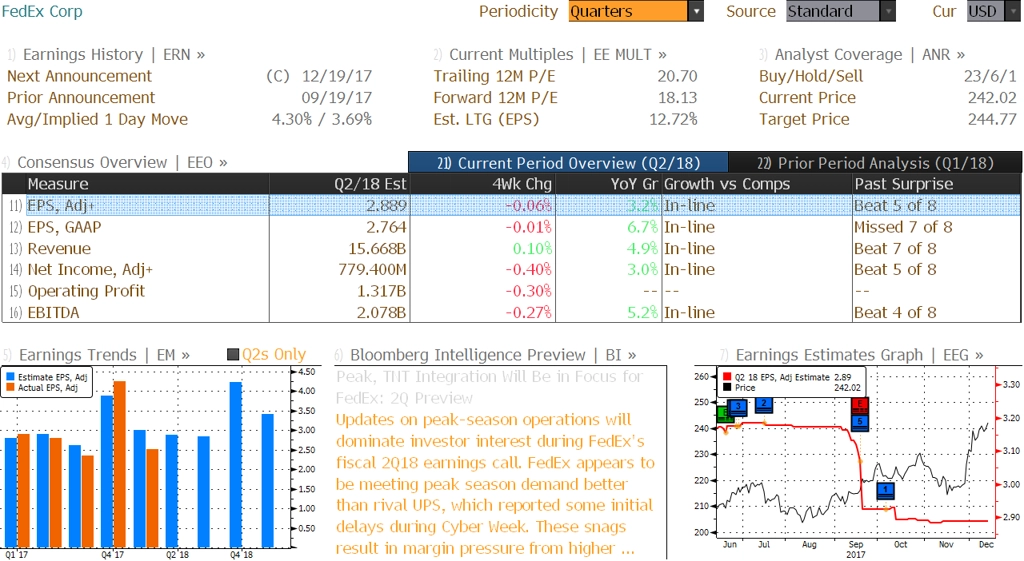Open Current Multiples EE MULT link
This screenshot has width=1024, height=561.
(x=558, y=54)
